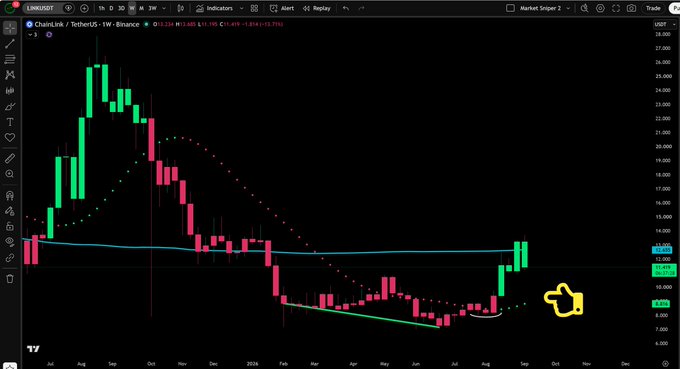
Task: Open the user profile avatar menu
Action: 10,8
